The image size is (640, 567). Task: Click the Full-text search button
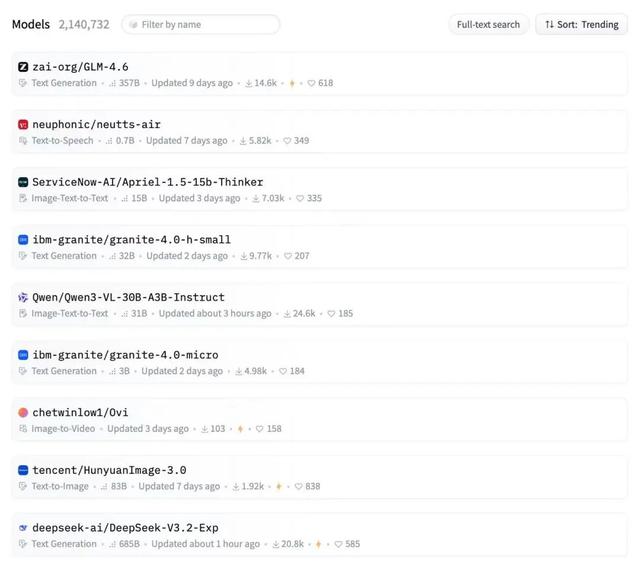pos(488,24)
